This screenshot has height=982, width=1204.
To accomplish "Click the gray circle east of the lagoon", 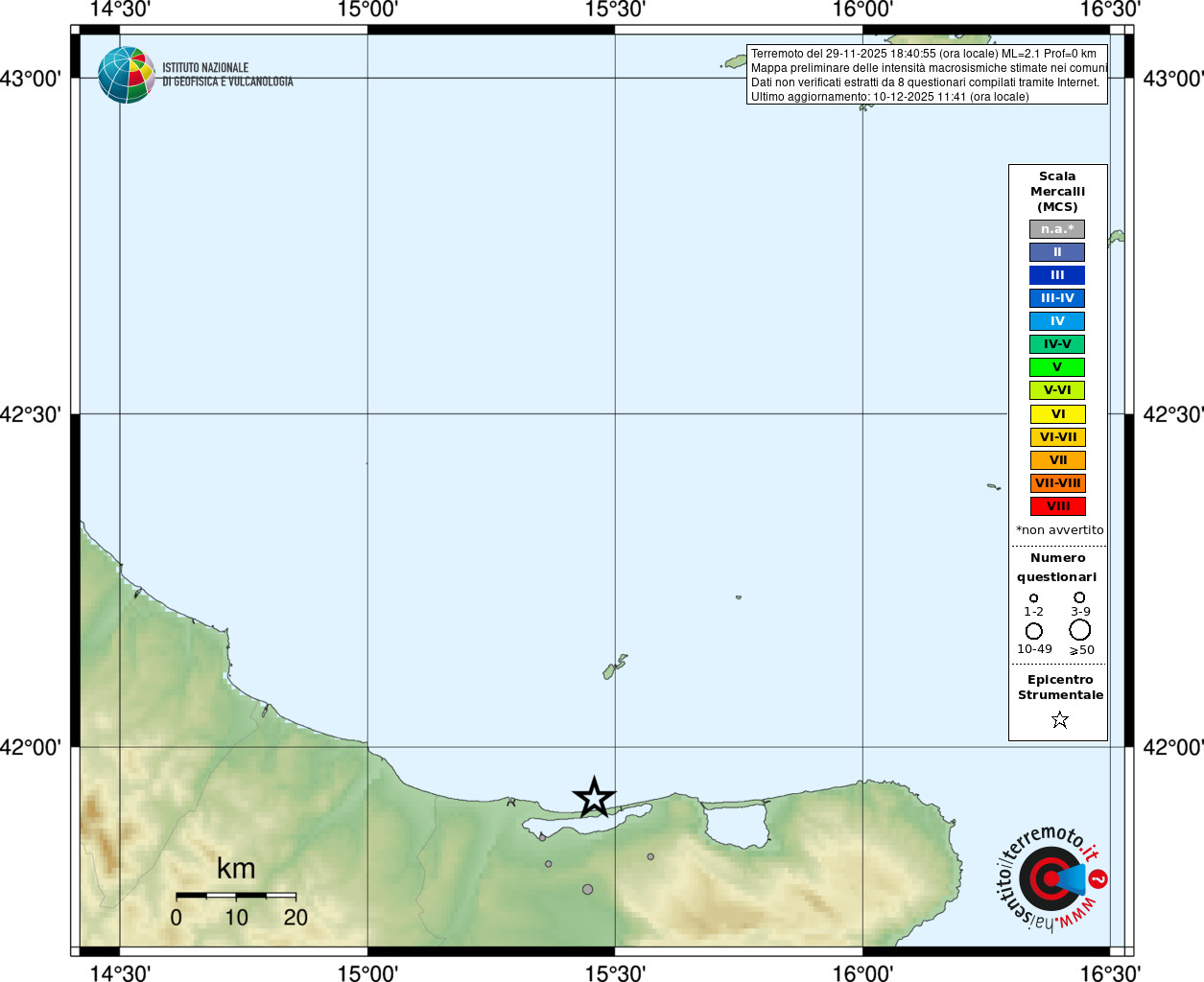I will coord(650,856).
